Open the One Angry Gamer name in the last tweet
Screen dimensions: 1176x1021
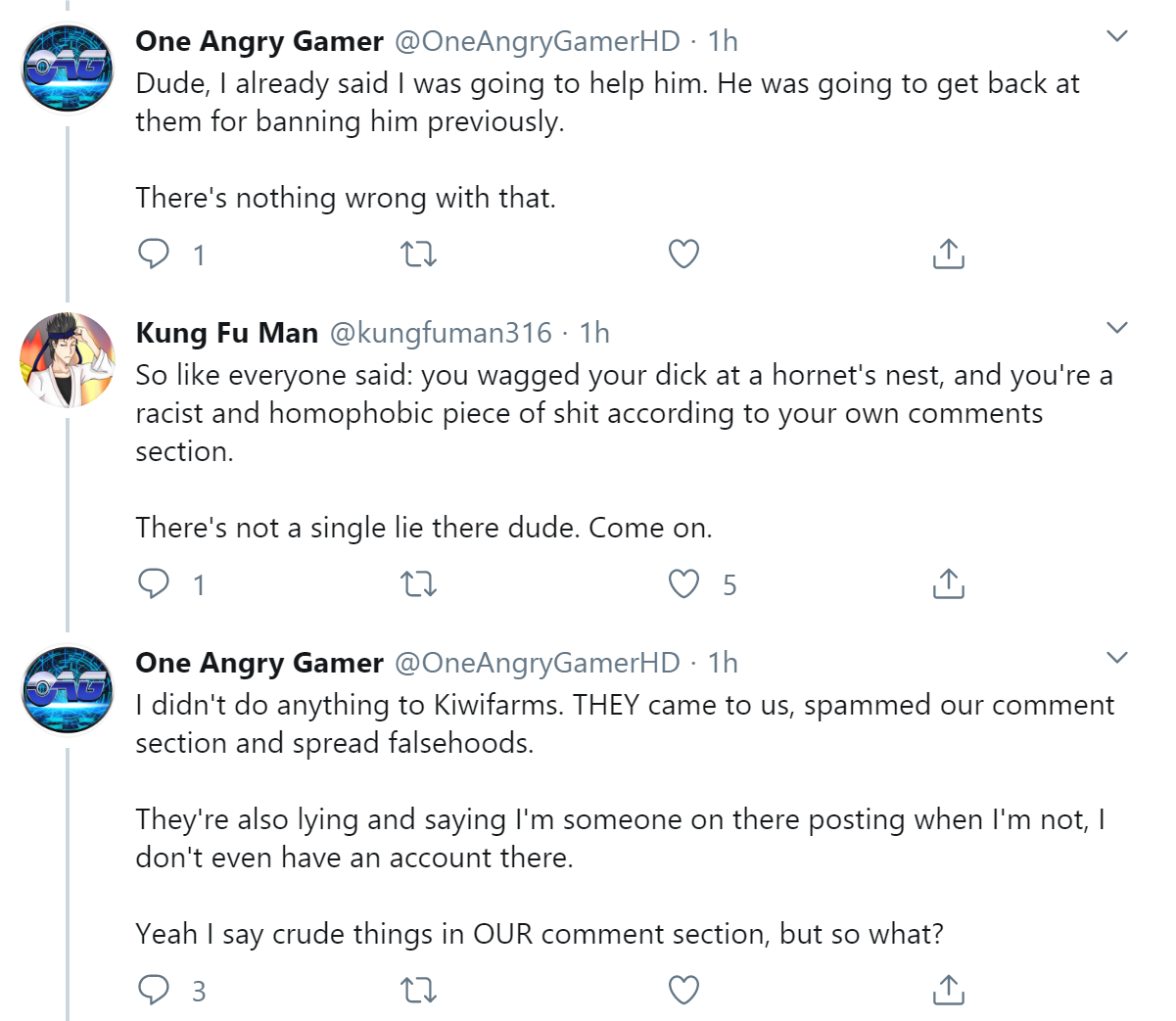[x=259, y=663]
